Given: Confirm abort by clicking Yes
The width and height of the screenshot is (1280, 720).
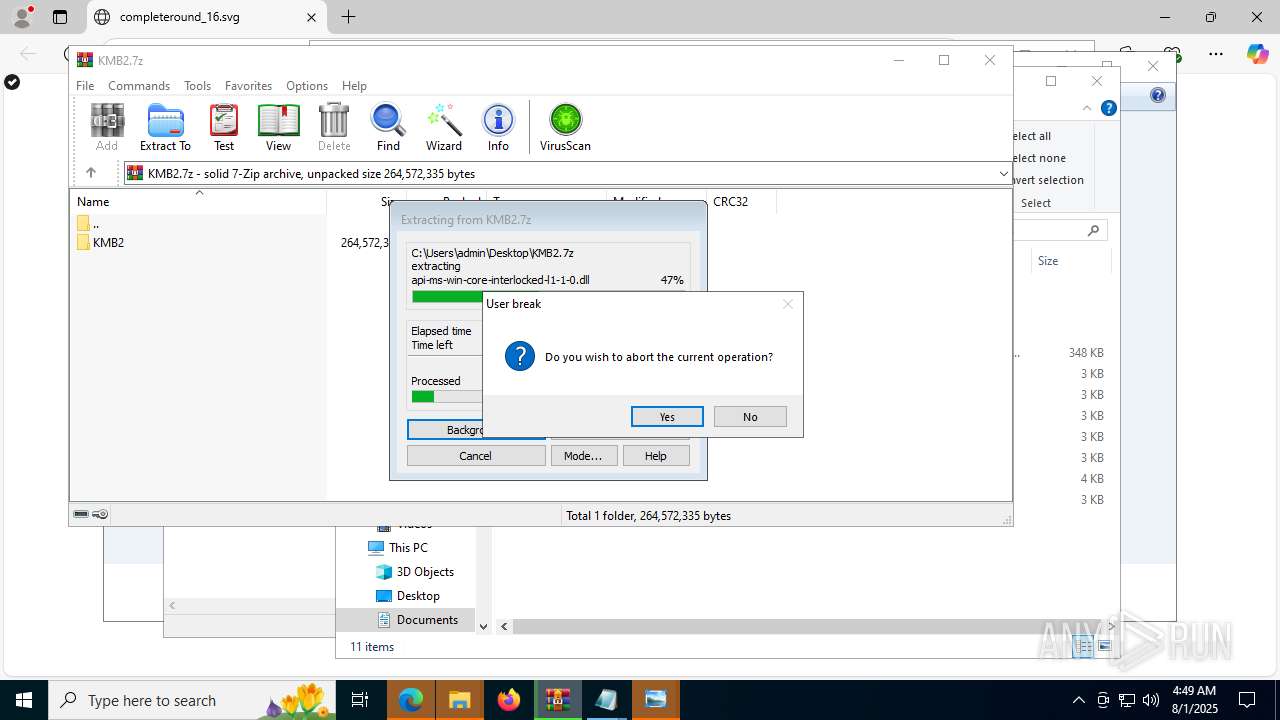Looking at the screenshot, I should (667, 417).
